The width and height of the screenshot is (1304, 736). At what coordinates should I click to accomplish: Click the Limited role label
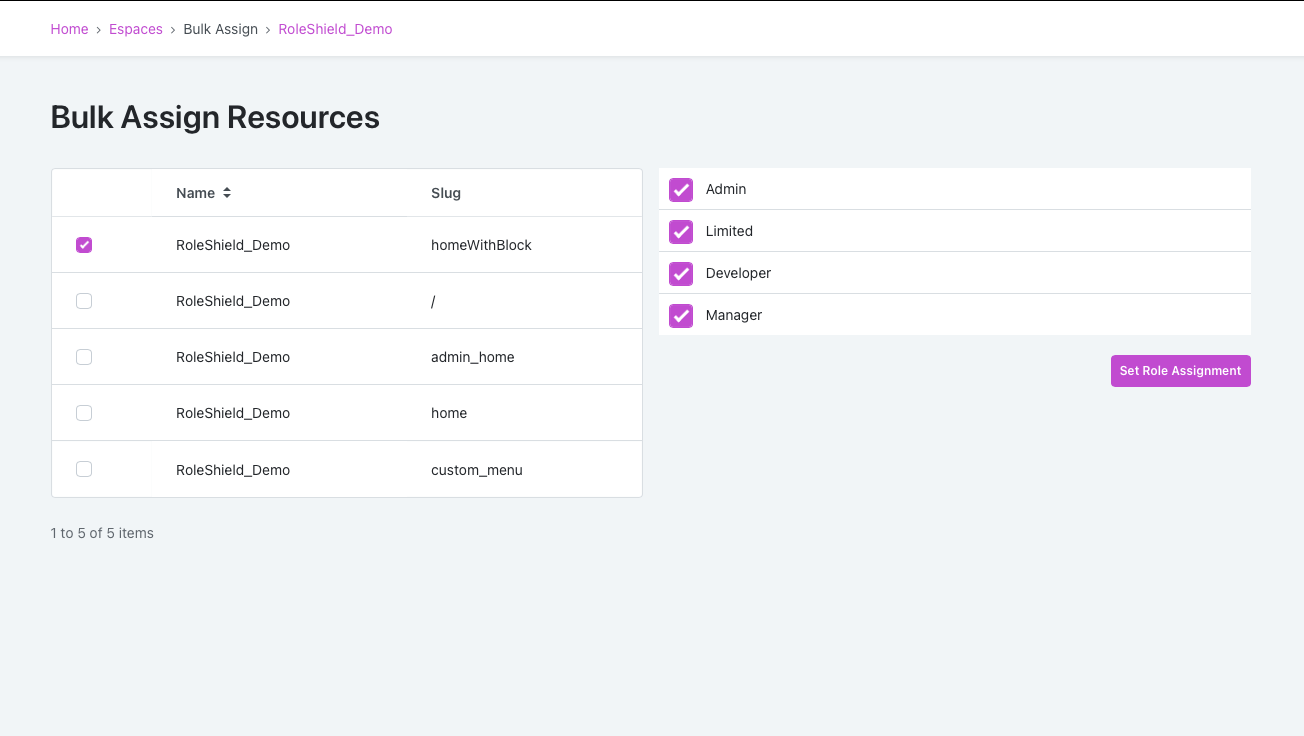coord(729,231)
